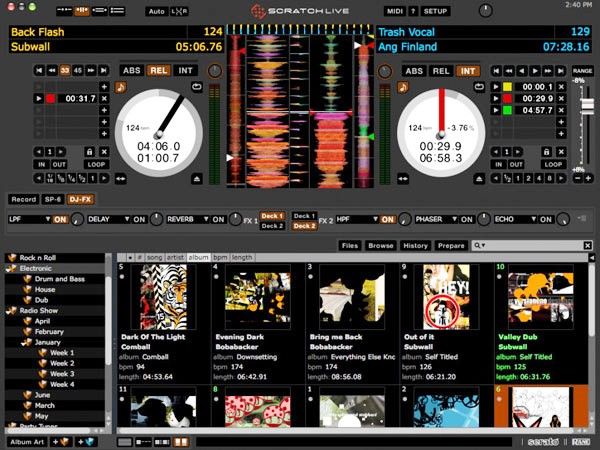Turn on the DELAY effect
Viewport: 600px width, 450px height.
pos(139,220)
